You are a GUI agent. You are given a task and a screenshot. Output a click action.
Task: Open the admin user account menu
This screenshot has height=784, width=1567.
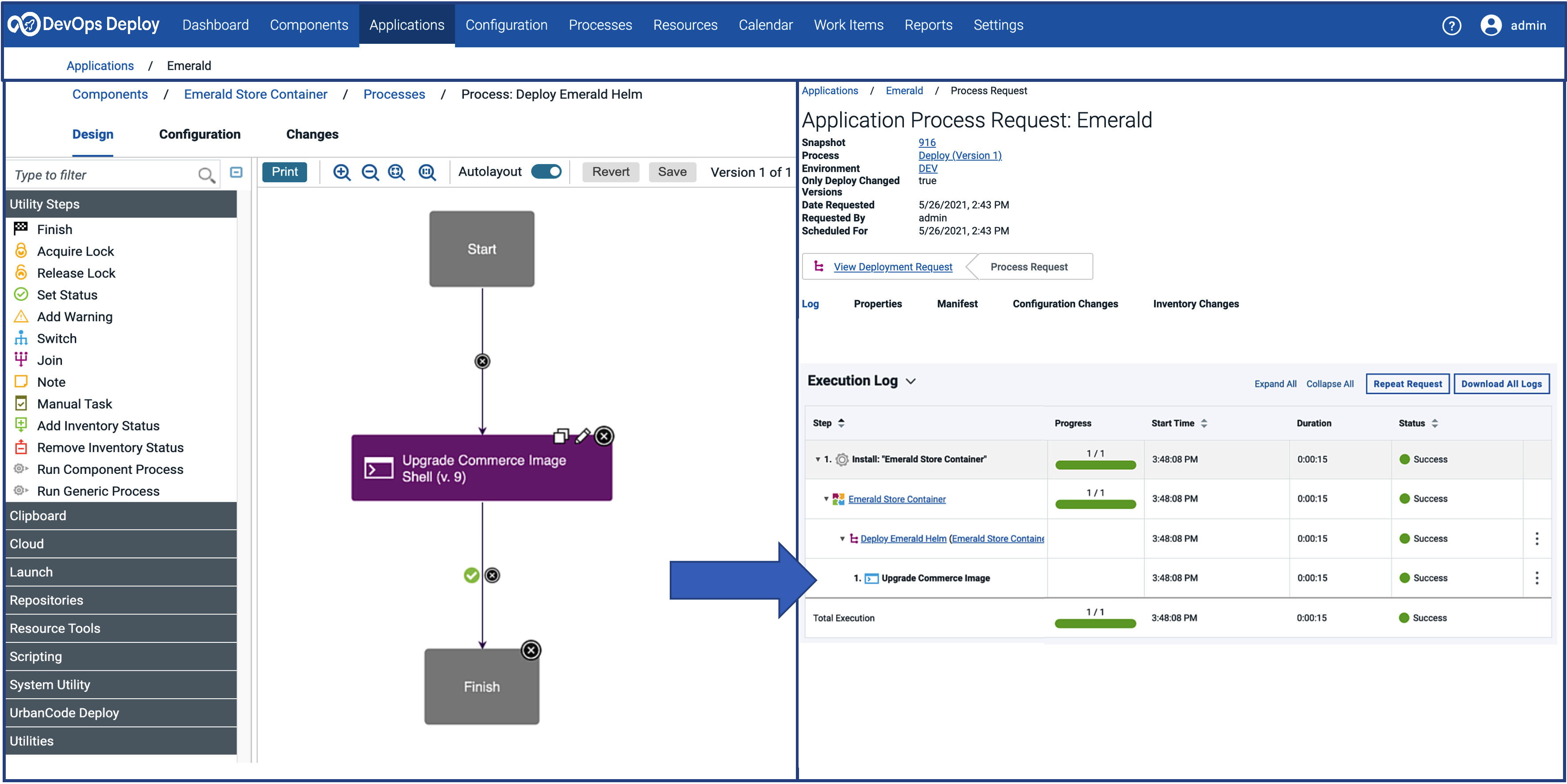tap(1513, 26)
